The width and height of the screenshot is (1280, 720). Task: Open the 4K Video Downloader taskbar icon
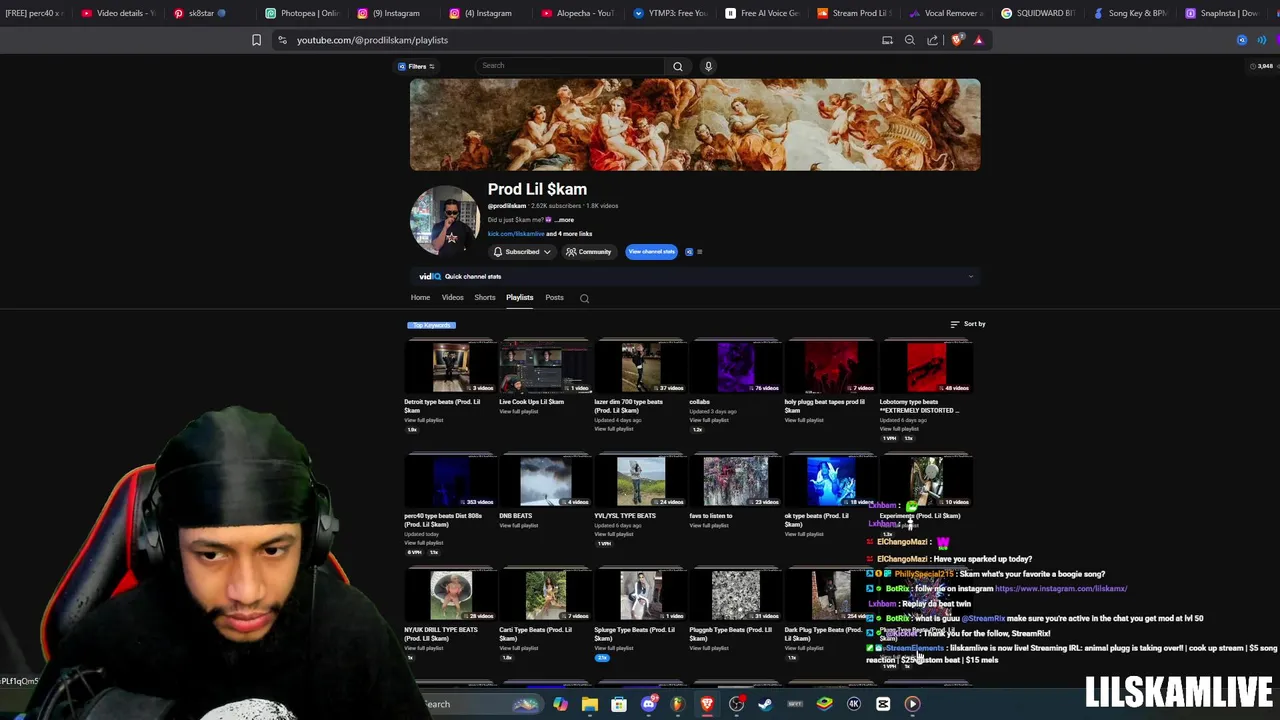coord(854,704)
